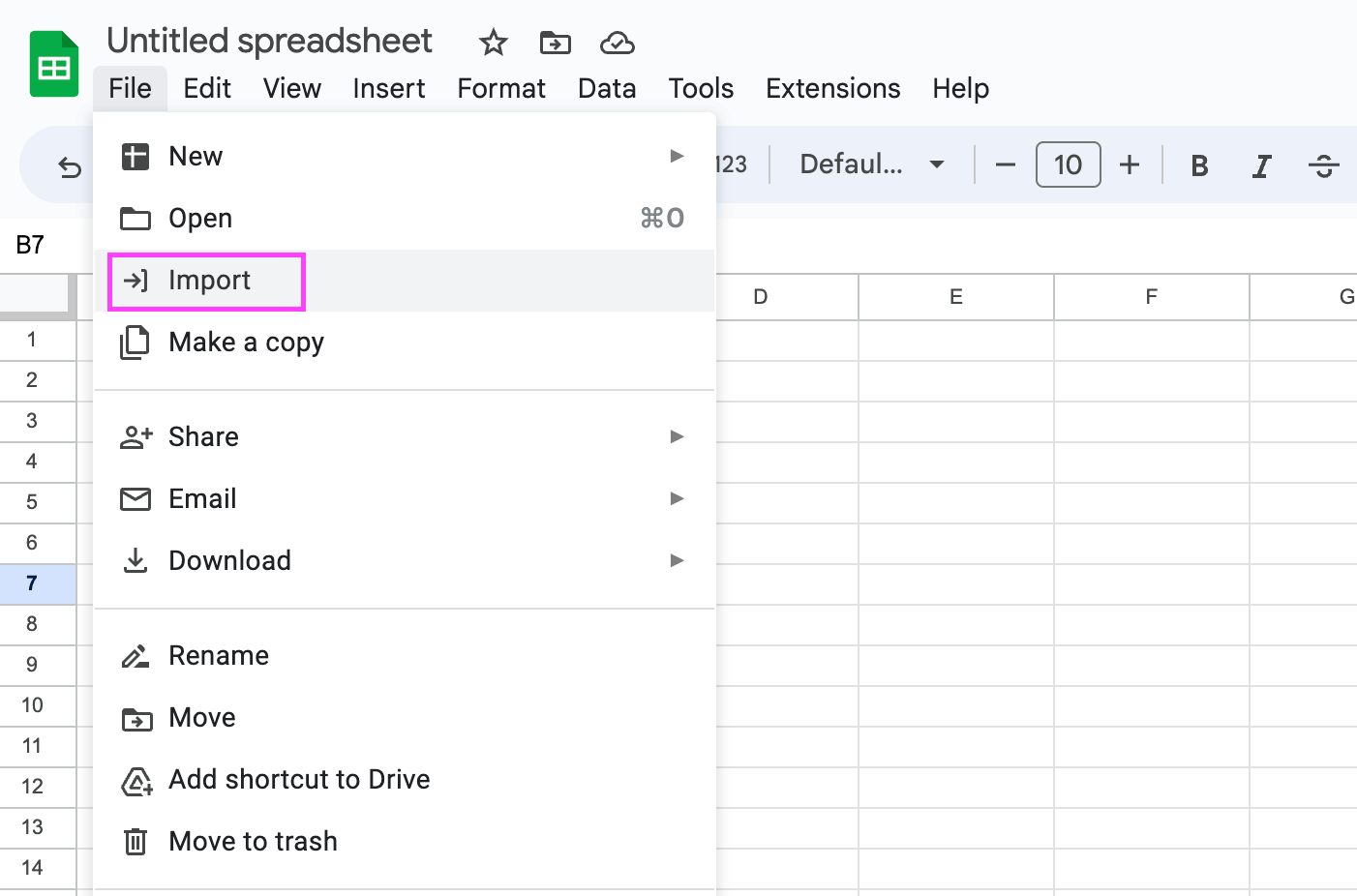Select row 7 header

pyautogui.click(x=30, y=583)
